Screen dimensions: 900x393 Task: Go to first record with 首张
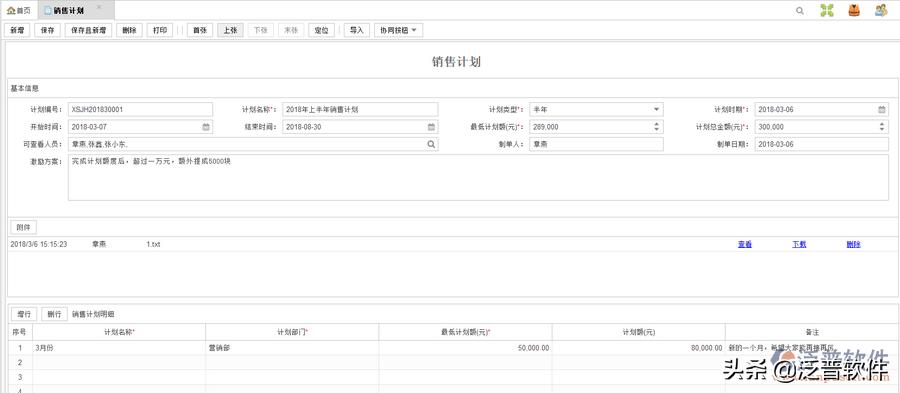pyautogui.click(x=200, y=30)
